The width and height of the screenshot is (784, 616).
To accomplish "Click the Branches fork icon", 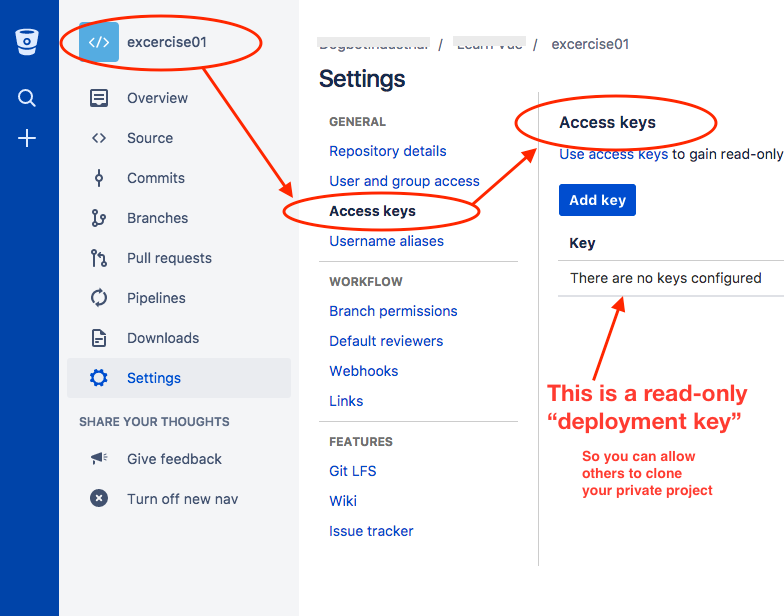I will [98, 218].
